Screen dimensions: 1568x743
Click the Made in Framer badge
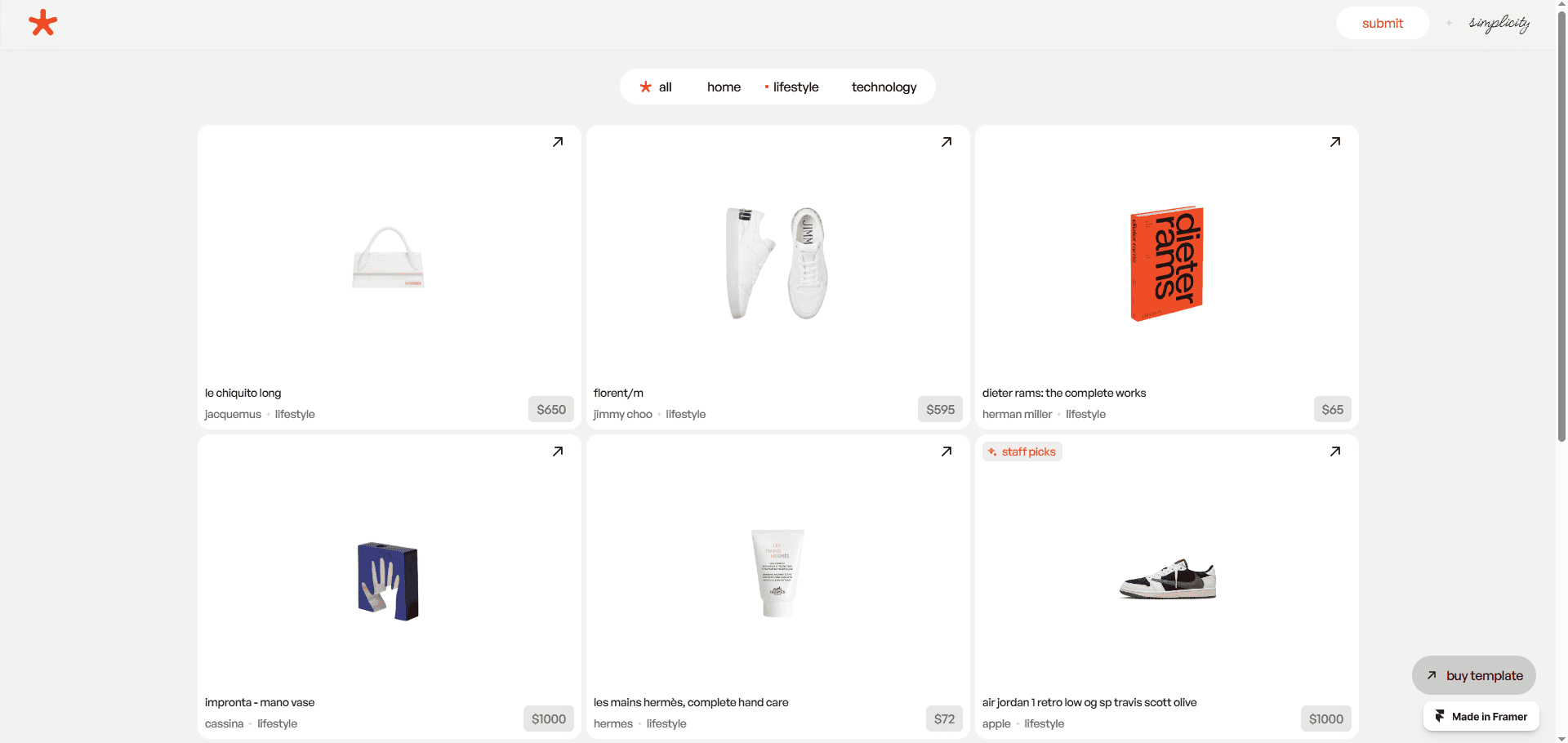pyautogui.click(x=1481, y=716)
